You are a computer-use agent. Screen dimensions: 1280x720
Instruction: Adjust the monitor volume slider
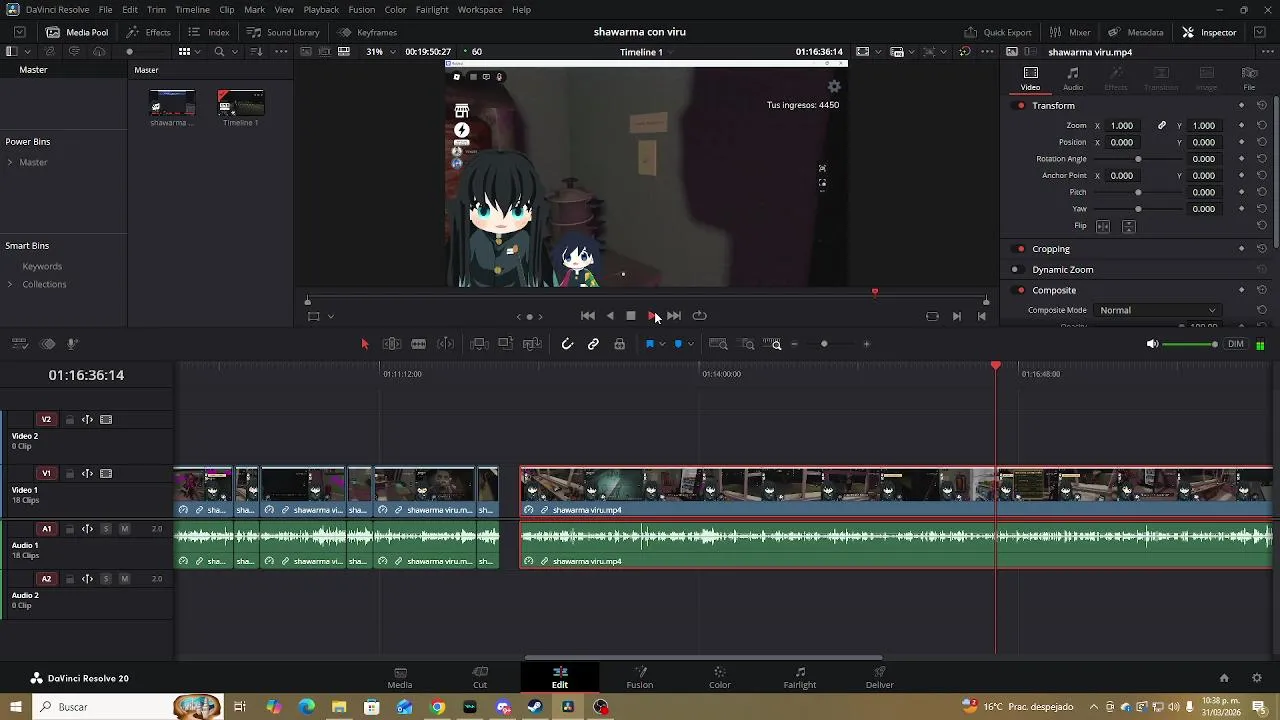click(x=1192, y=344)
